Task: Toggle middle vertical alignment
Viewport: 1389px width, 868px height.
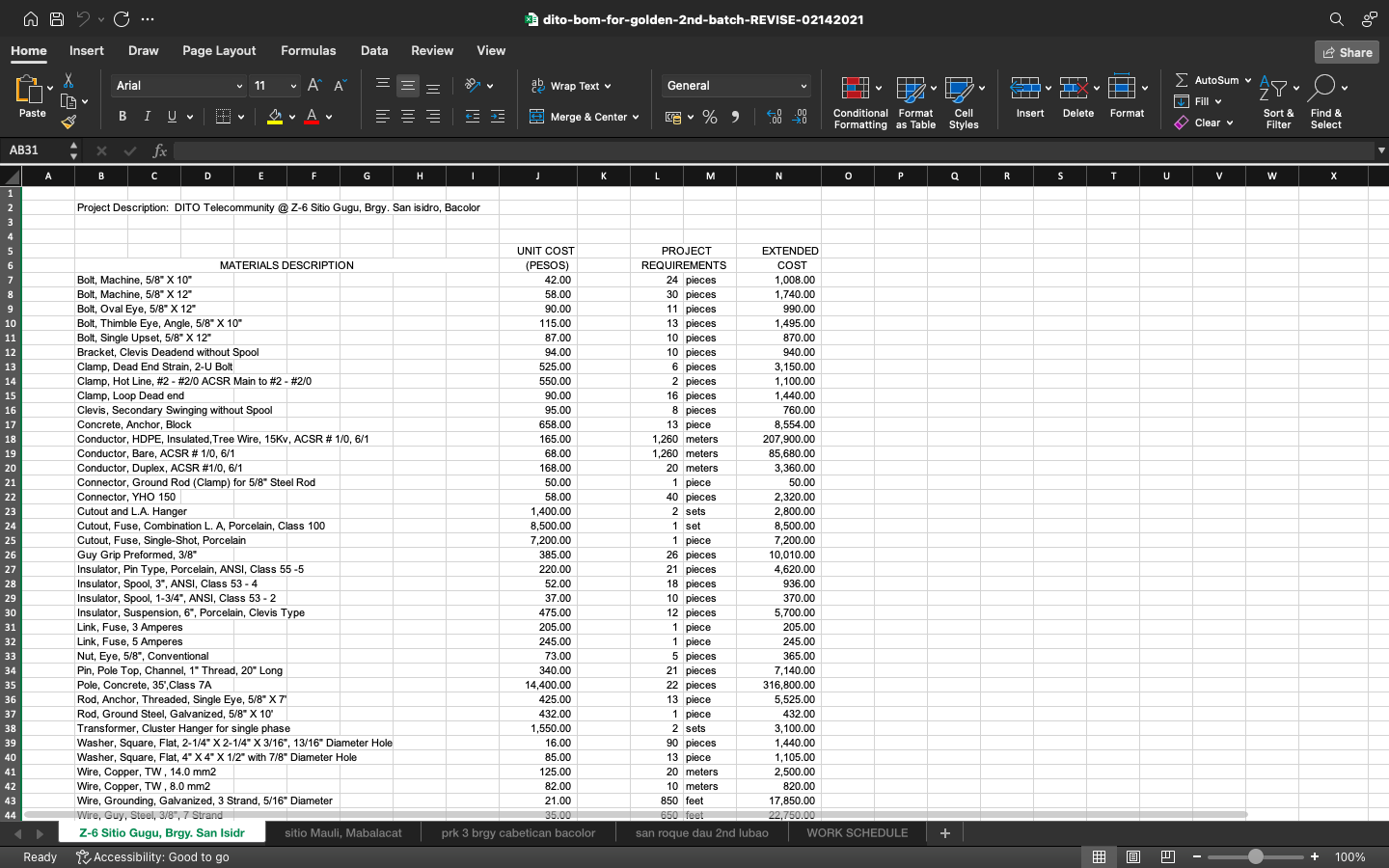Action: 408,86
